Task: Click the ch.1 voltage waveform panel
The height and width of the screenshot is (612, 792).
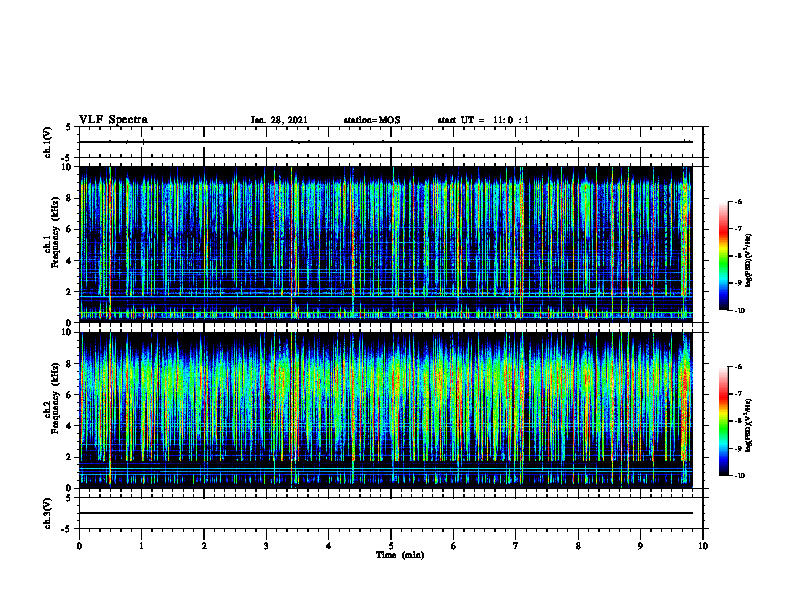Action: [391, 142]
